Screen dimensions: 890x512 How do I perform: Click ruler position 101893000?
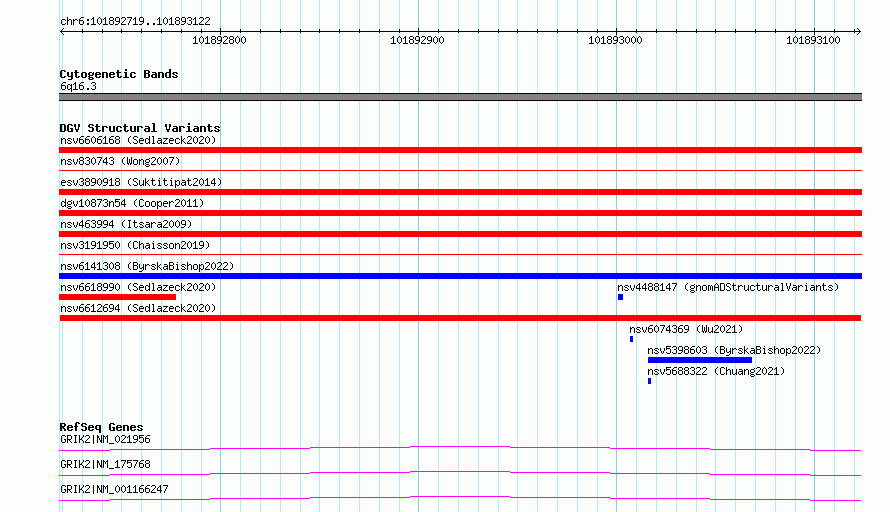point(615,40)
